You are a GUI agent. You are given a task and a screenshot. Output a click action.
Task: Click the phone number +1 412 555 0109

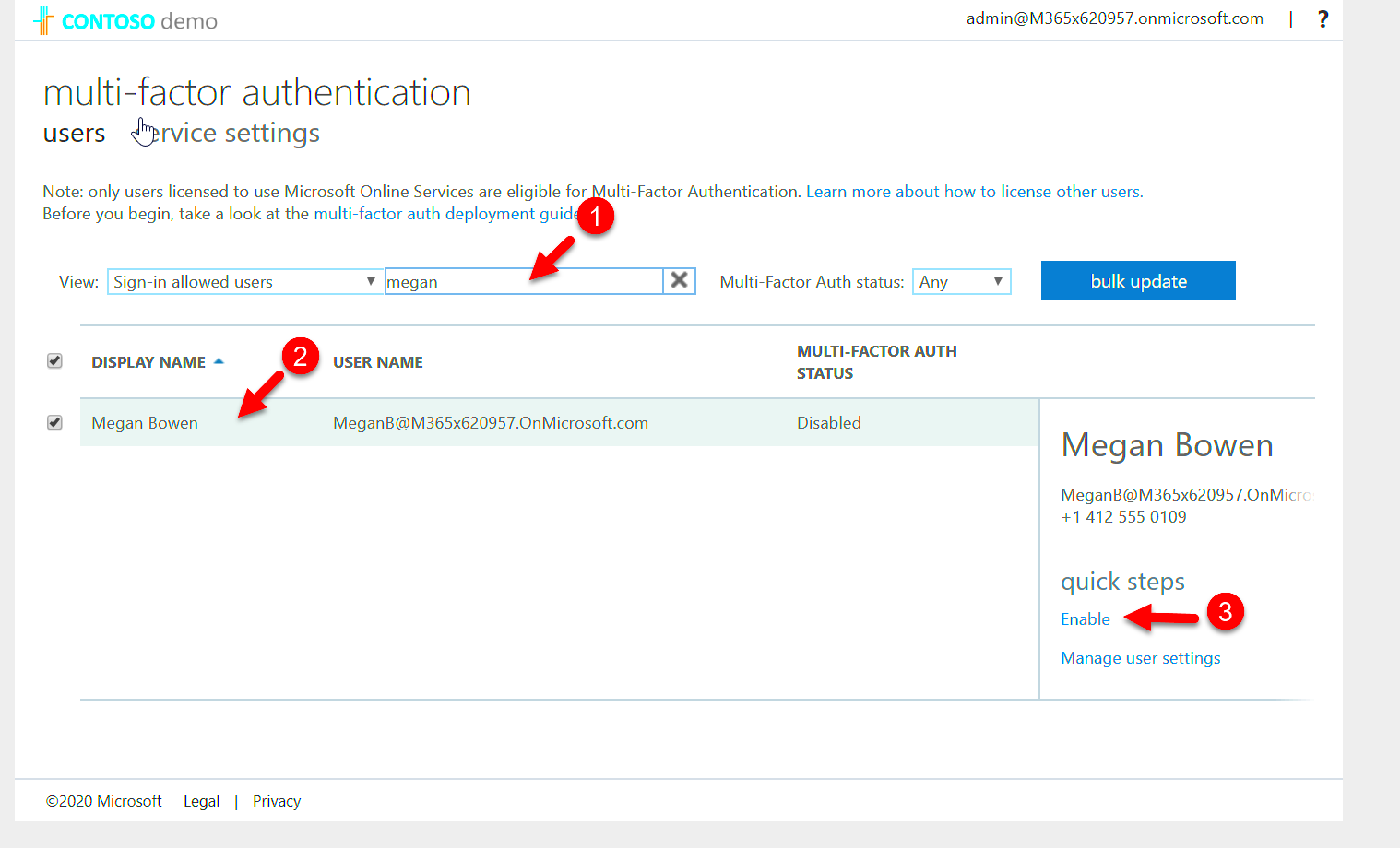pos(1123,517)
